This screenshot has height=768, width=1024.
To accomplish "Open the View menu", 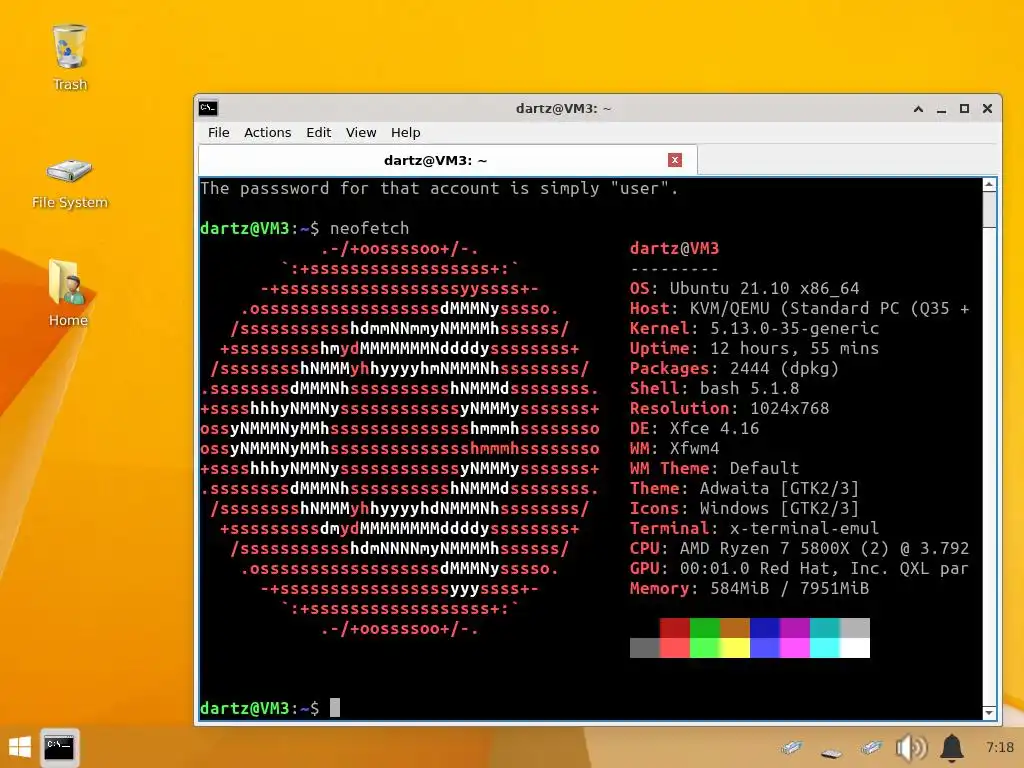I will coord(361,133).
